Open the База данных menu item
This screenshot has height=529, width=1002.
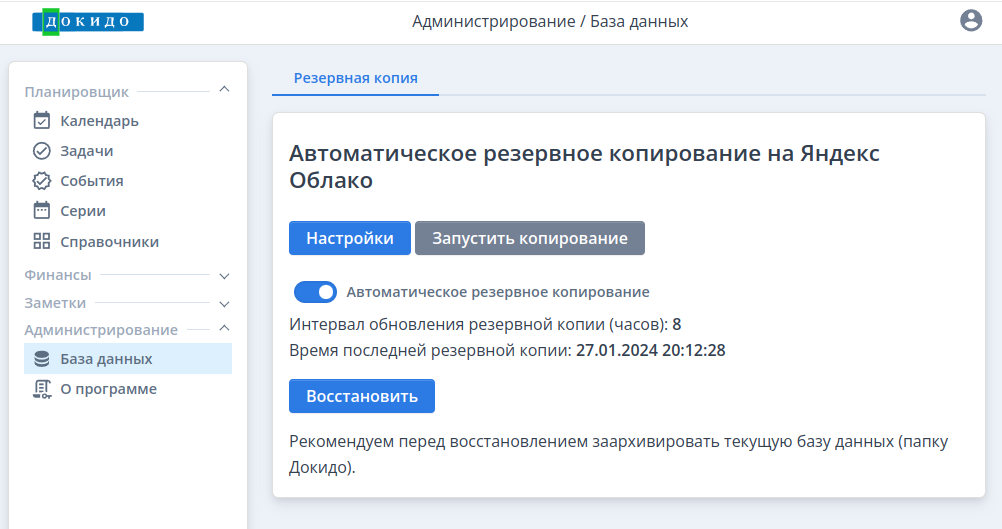click(128, 359)
